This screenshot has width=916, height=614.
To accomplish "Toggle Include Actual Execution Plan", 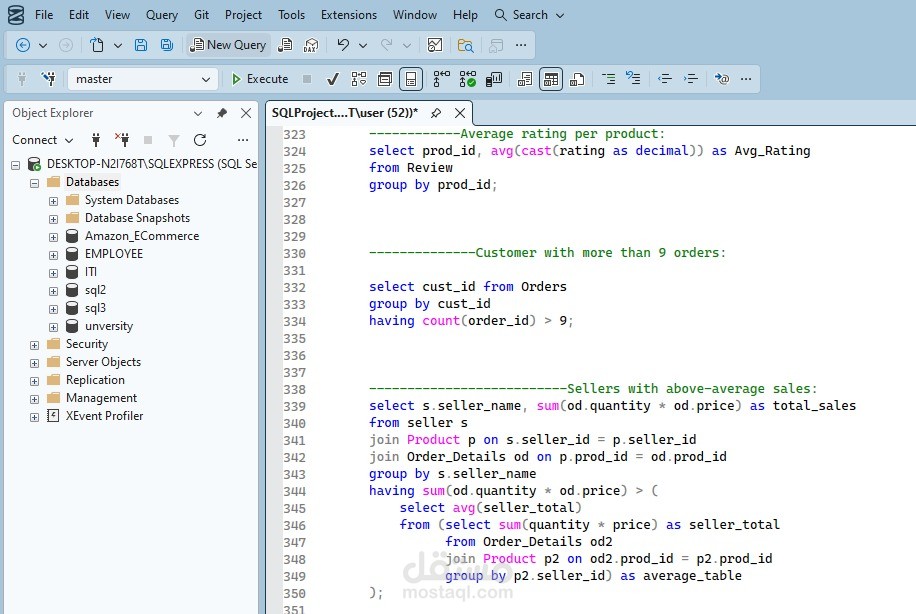I will 441,79.
